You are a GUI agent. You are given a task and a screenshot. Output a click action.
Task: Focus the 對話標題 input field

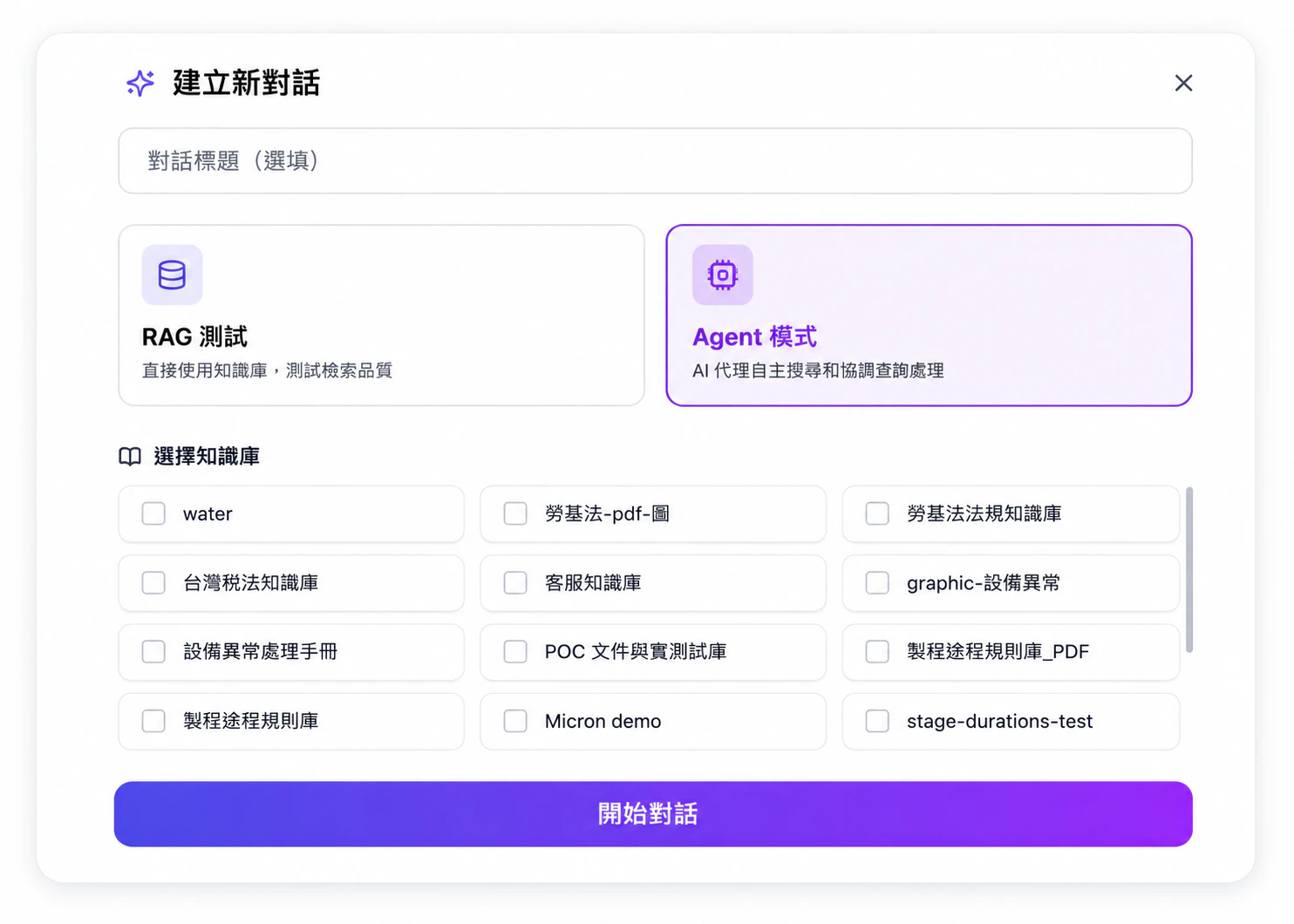[x=655, y=161]
